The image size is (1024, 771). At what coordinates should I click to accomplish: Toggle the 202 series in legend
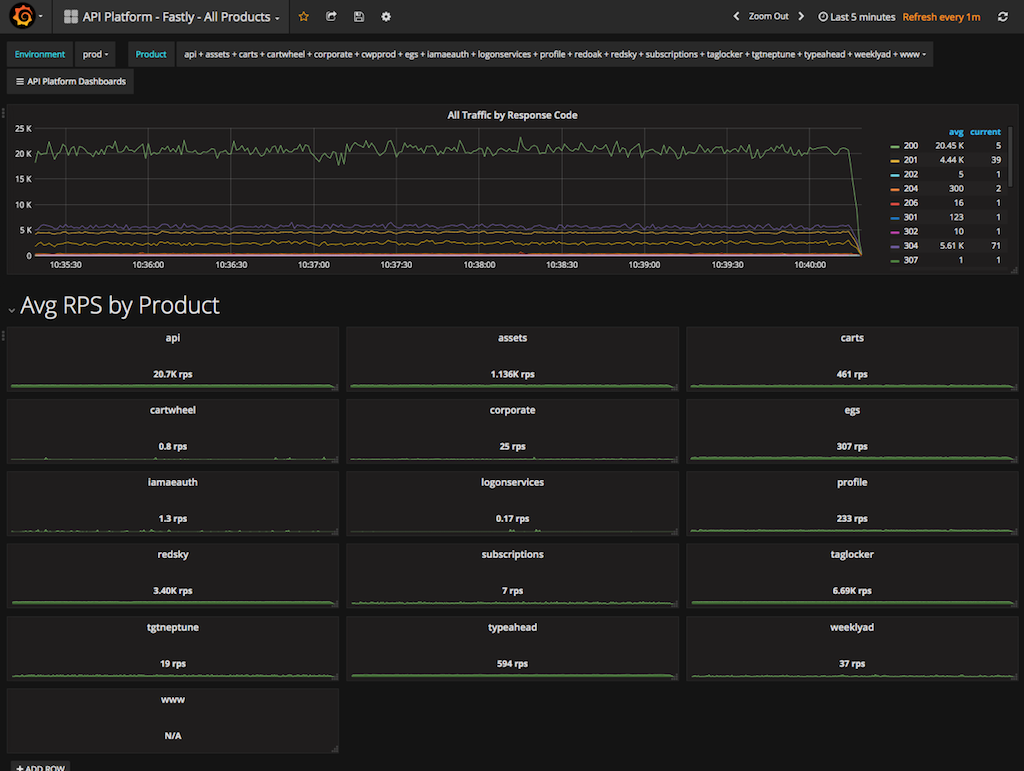(x=910, y=174)
